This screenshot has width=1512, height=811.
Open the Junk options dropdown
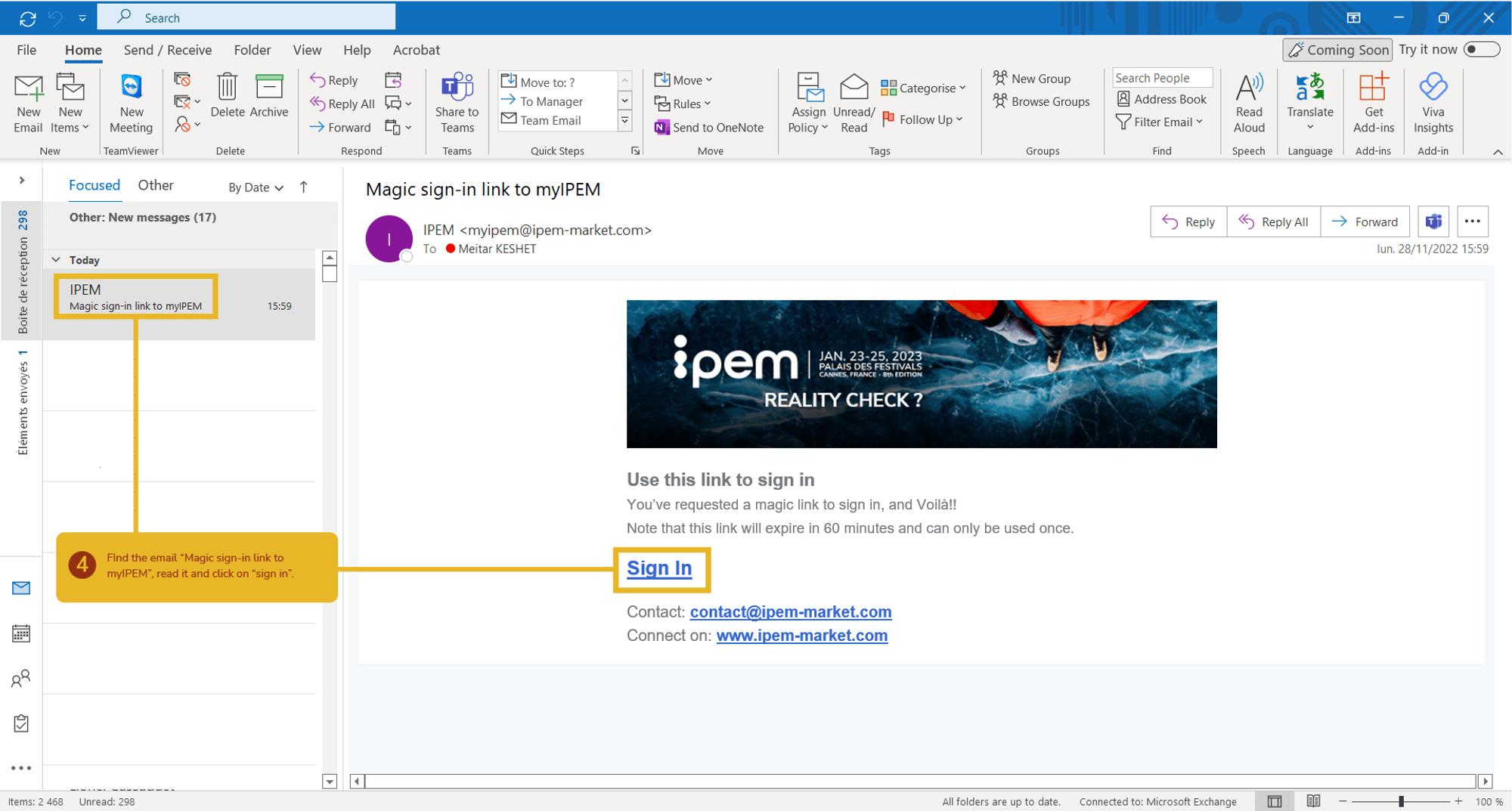(x=187, y=124)
